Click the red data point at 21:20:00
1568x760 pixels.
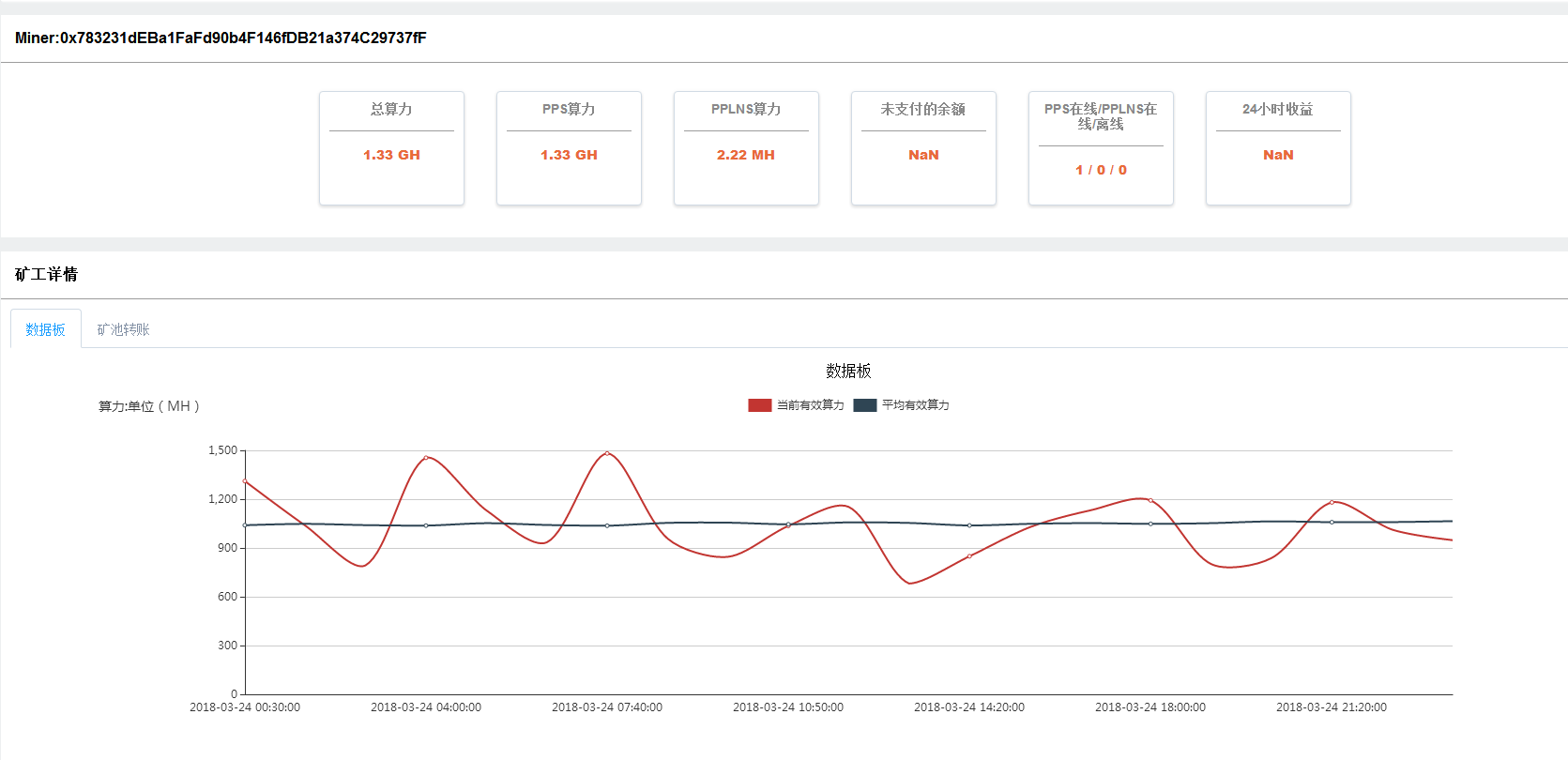pos(1332,502)
